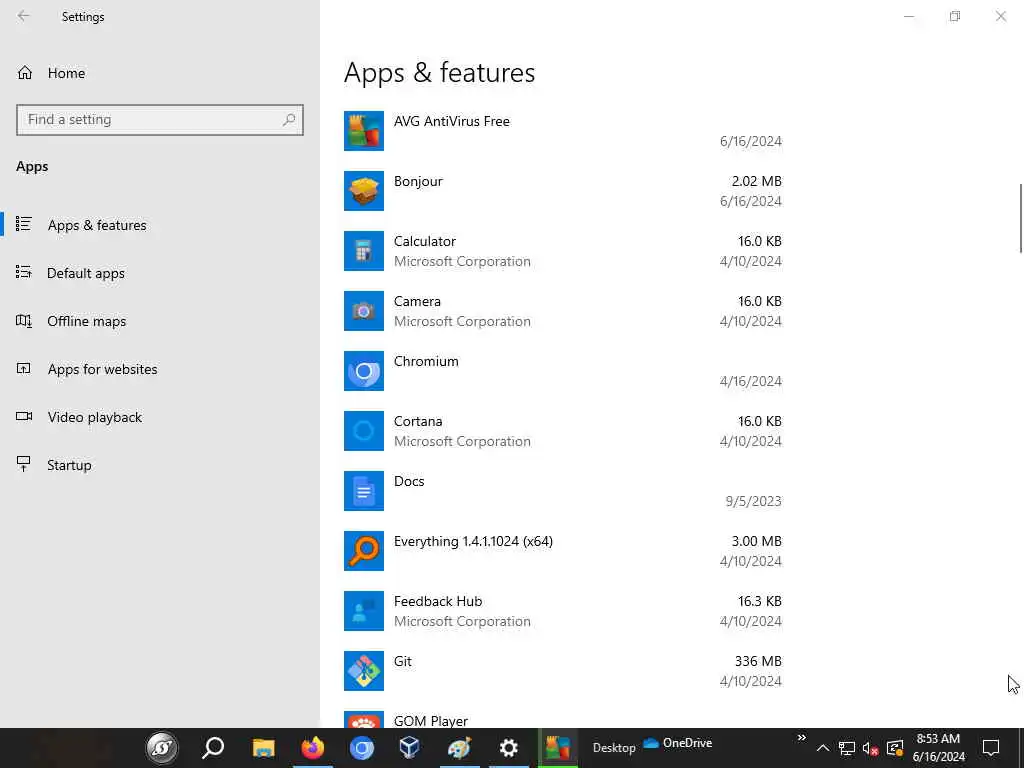
Task: Select the GOM Player entry name
Action: [x=431, y=721]
